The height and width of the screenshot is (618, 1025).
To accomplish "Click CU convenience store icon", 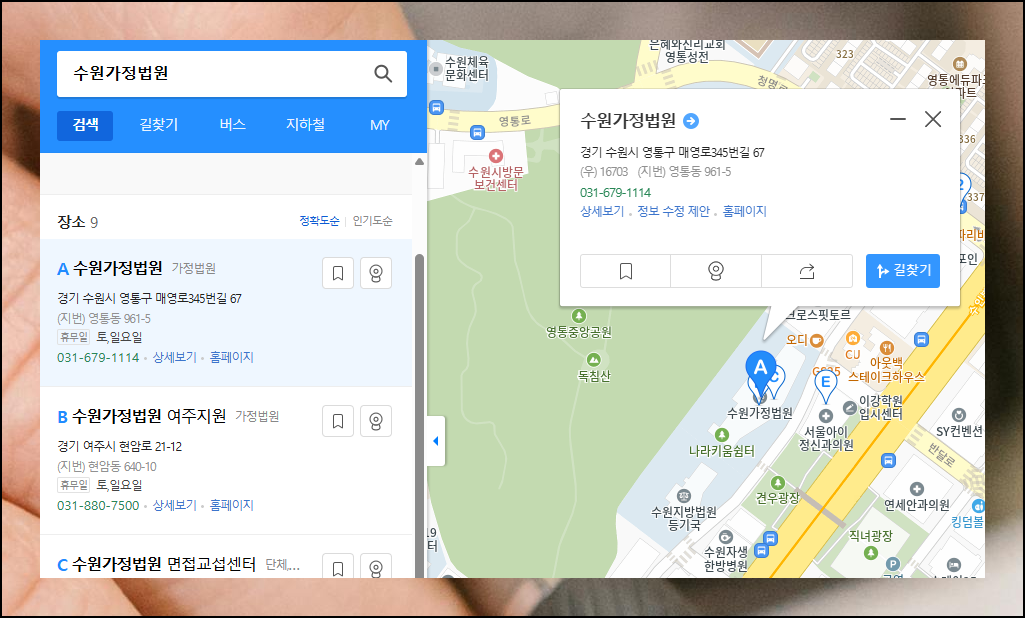I will [x=852, y=338].
